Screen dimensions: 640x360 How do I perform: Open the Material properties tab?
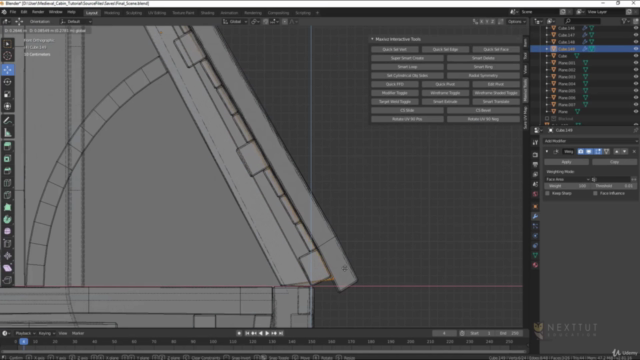coord(535,265)
